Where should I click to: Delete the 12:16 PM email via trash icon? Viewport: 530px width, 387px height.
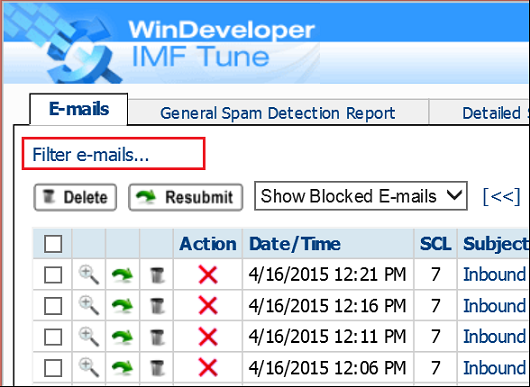[x=157, y=306]
